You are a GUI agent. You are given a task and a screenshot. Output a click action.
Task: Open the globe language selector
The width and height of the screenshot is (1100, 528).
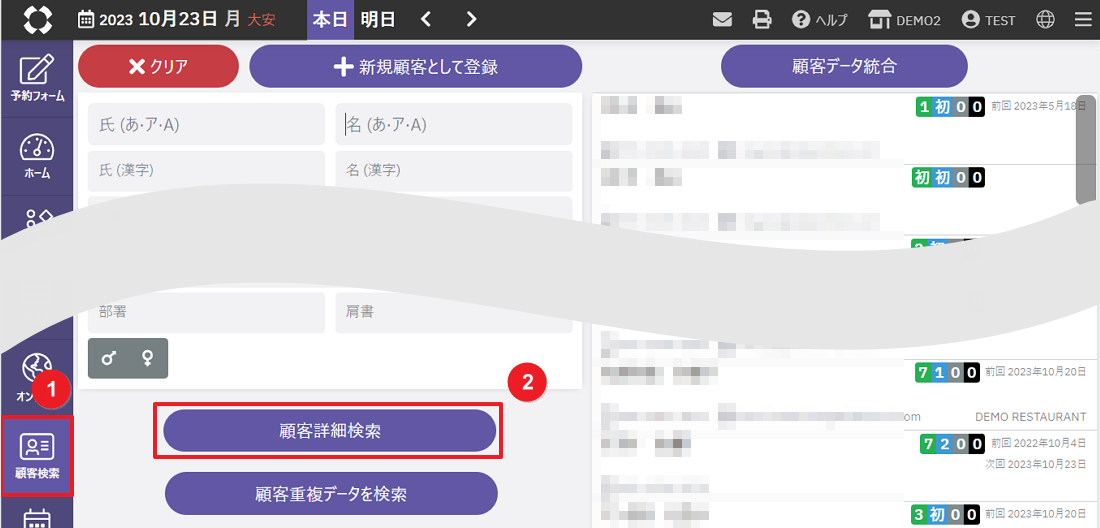click(1045, 20)
